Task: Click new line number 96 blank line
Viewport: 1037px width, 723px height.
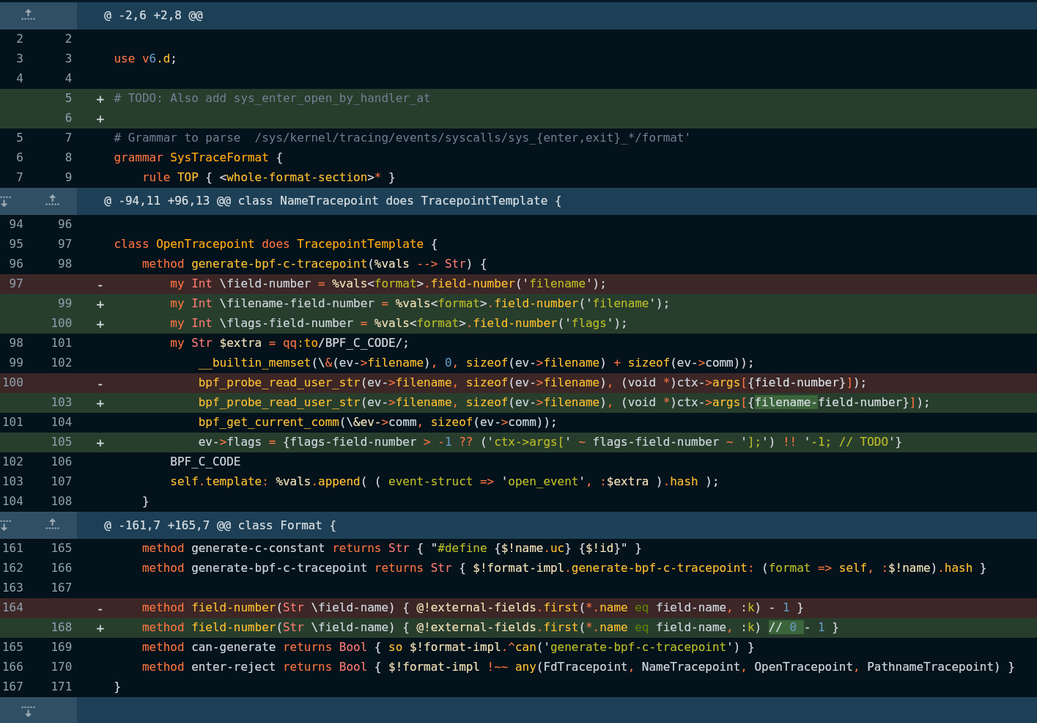Action: coord(64,224)
